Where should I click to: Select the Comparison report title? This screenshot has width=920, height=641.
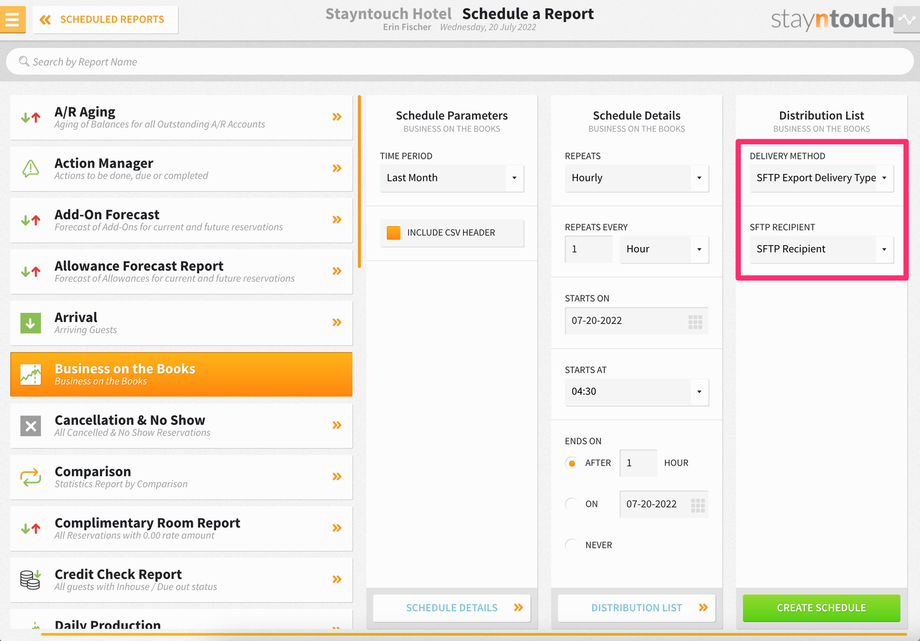pos(93,471)
